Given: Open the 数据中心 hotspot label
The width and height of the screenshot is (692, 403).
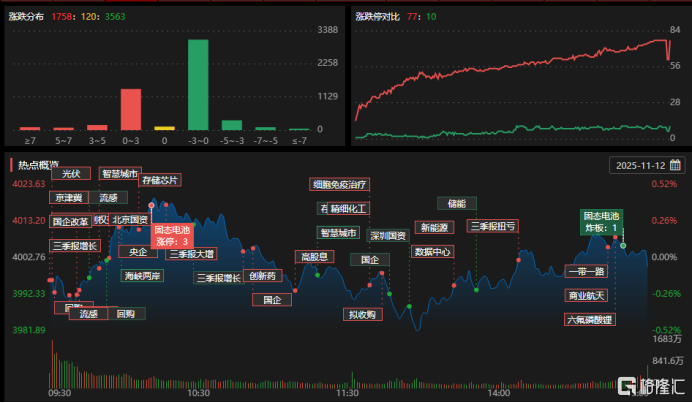Looking at the screenshot, I should [432, 252].
